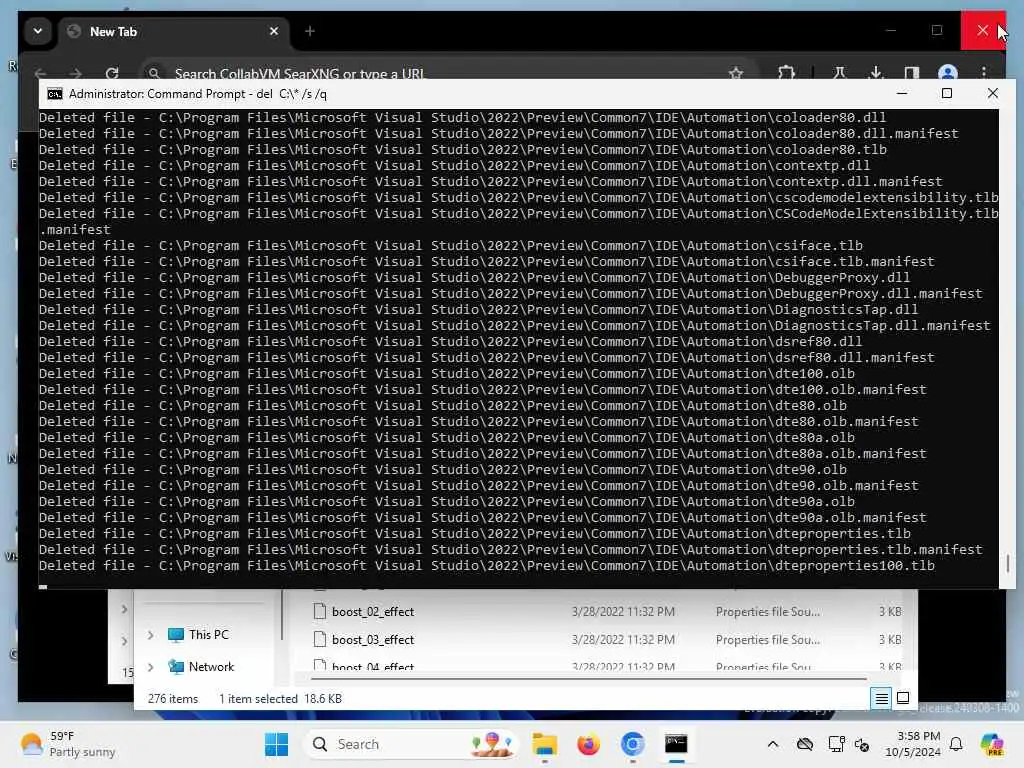
Task: Click the File Explorer horizontal scrollbar
Action: [588, 679]
